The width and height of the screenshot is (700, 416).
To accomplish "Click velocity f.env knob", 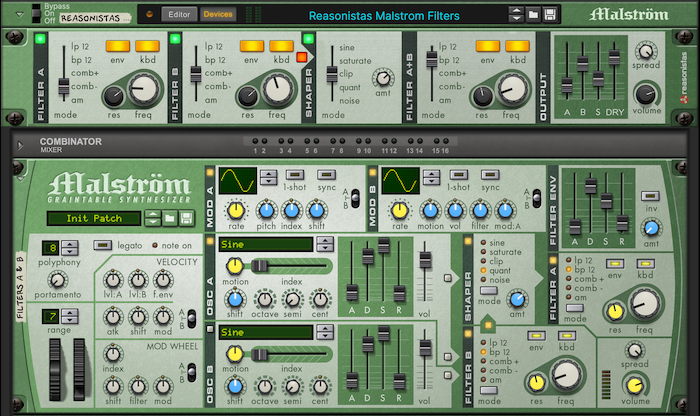I will (x=163, y=280).
